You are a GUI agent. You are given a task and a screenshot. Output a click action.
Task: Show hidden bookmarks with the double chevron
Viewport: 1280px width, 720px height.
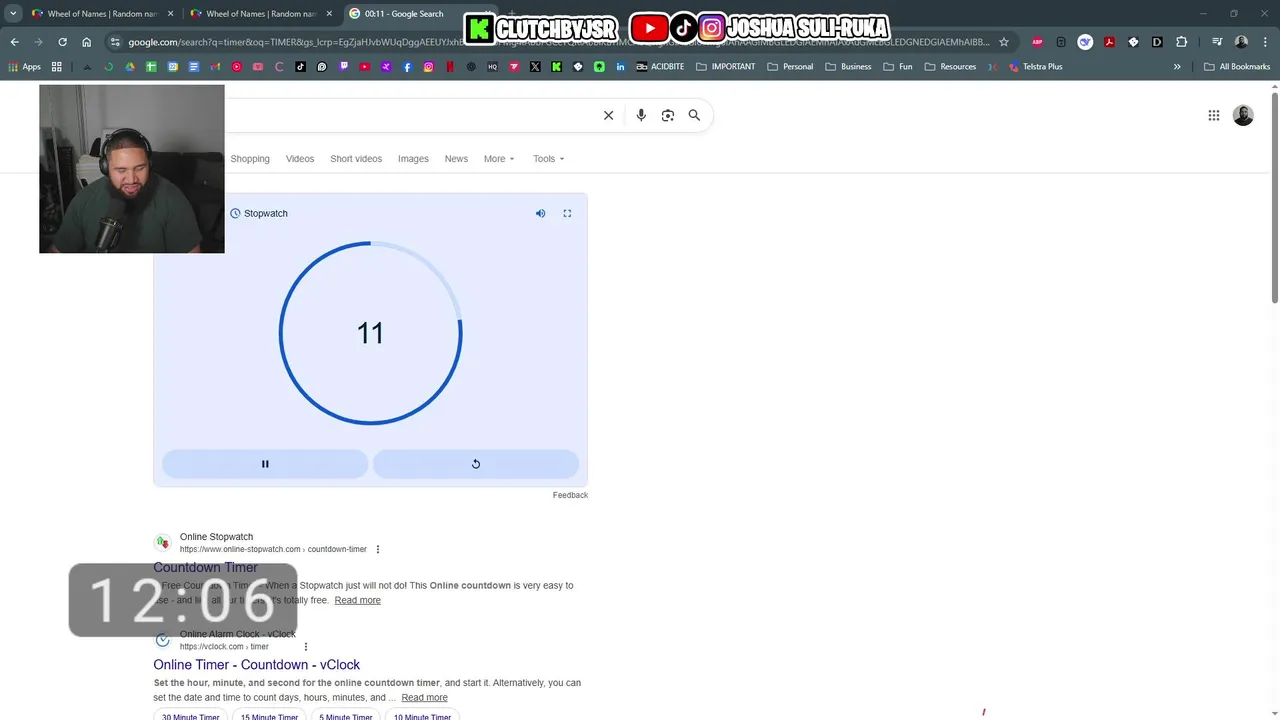pos(1177,67)
